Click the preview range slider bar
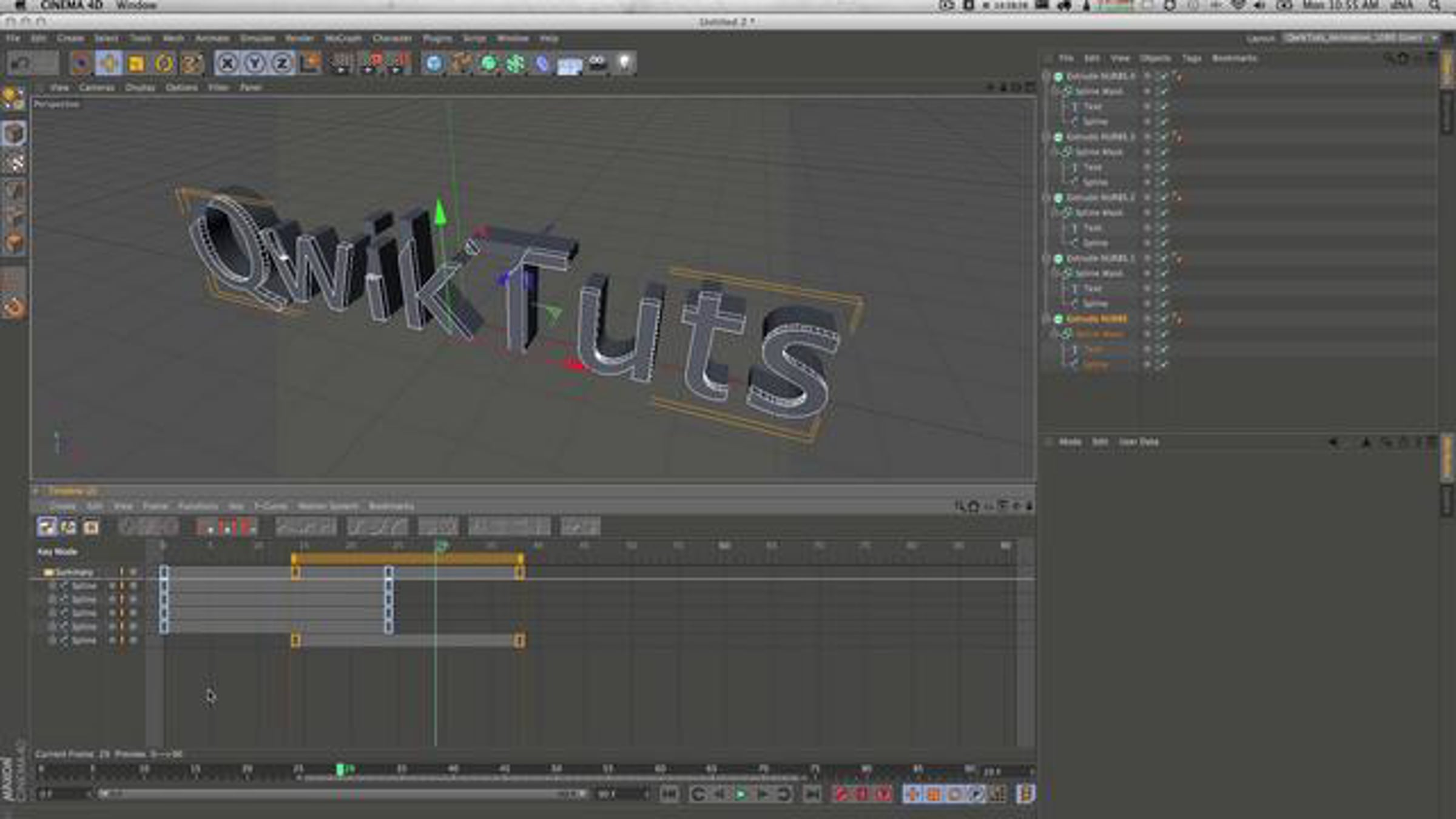The height and width of the screenshot is (819, 1456). click(x=343, y=794)
